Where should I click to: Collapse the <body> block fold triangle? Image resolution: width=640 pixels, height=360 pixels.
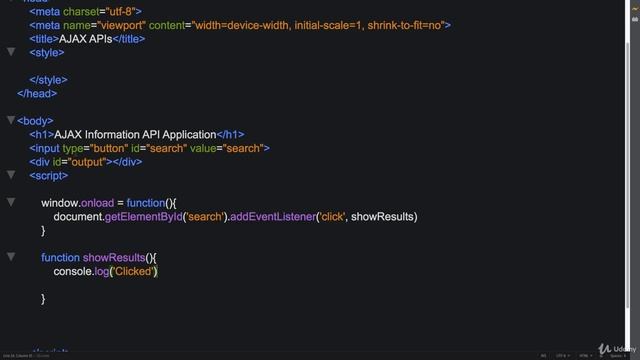11,120
